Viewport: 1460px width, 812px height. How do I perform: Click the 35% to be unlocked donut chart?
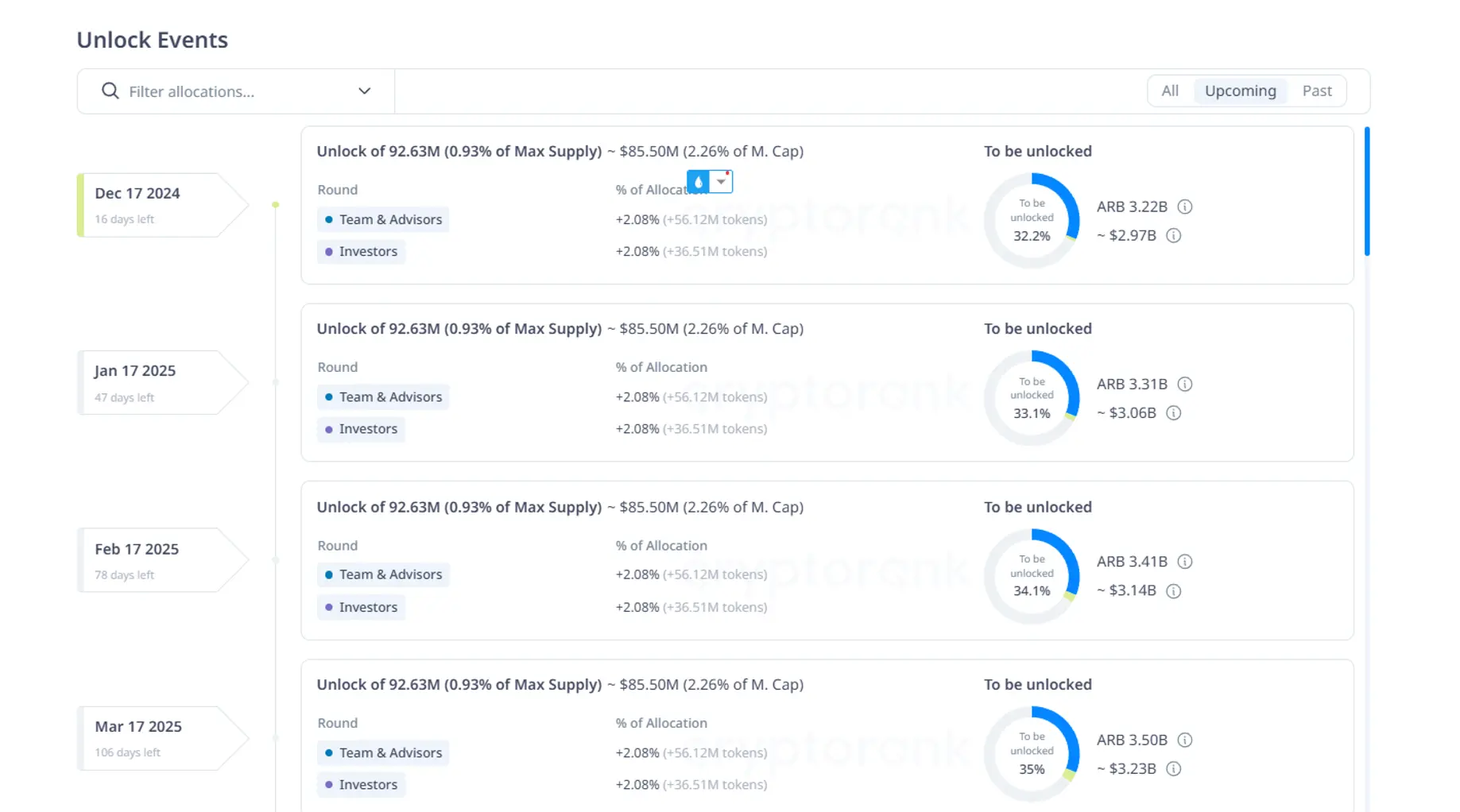pyautogui.click(x=1032, y=754)
